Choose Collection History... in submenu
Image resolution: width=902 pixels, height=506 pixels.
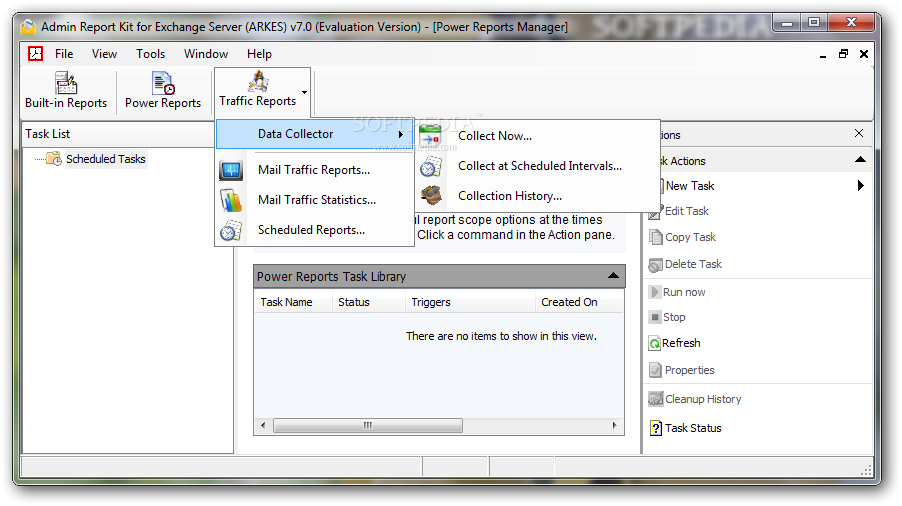coord(510,196)
